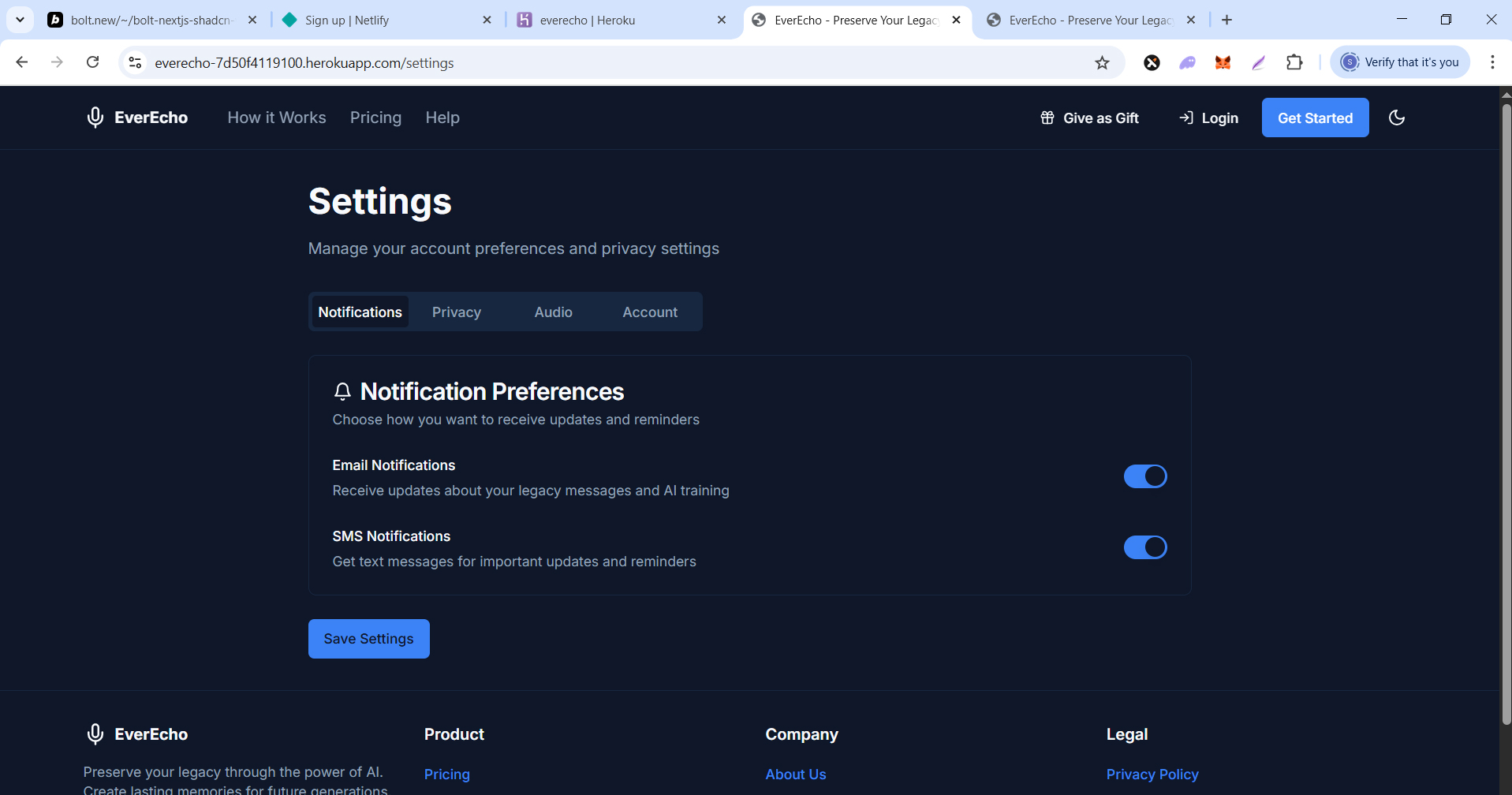Toggle Email Notifications switch

click(1145, 476)
